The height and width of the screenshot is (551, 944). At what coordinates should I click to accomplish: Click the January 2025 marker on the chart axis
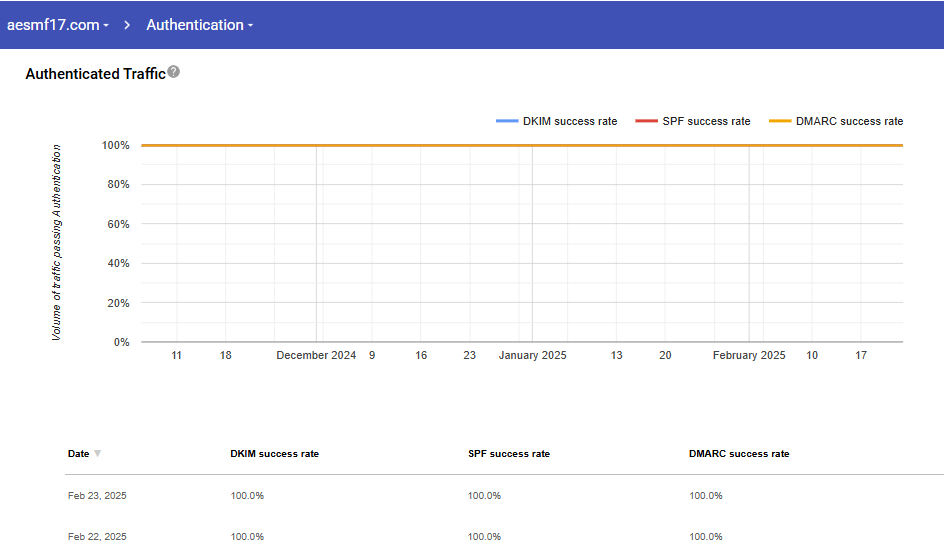(532, 355)
